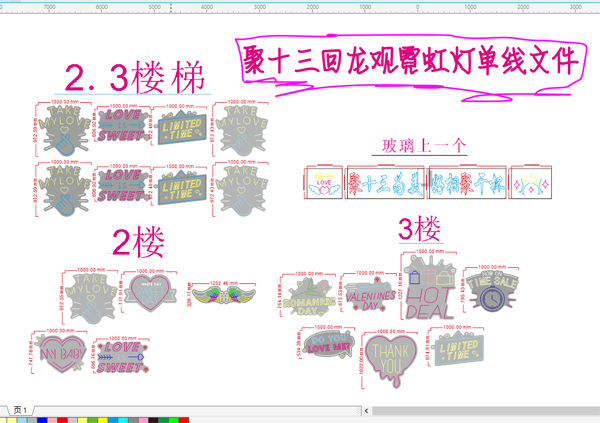
Task: Select the heading text 3楼
Action: [420, 228]
